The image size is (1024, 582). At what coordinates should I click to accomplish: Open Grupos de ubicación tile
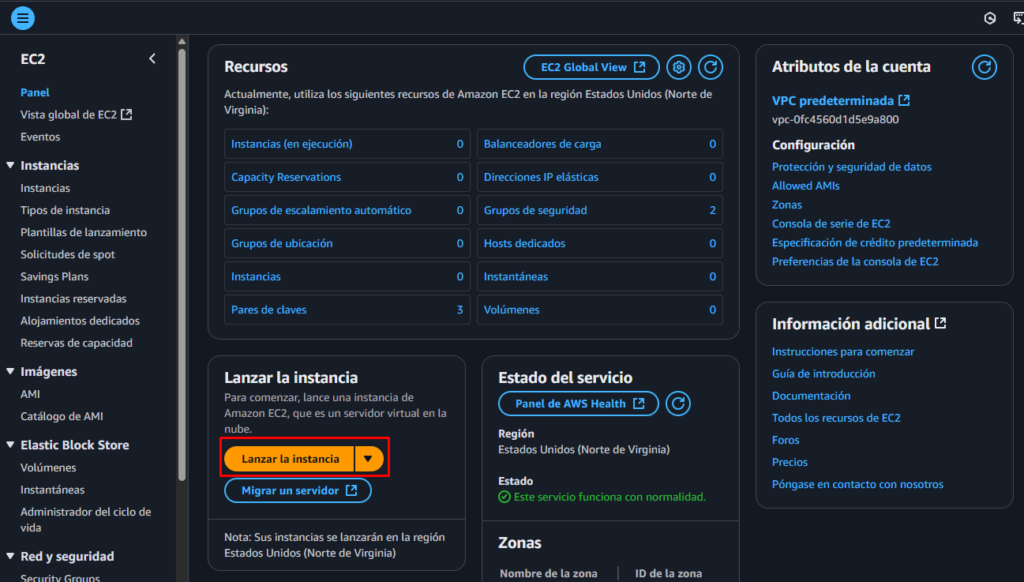coord(347,244)
